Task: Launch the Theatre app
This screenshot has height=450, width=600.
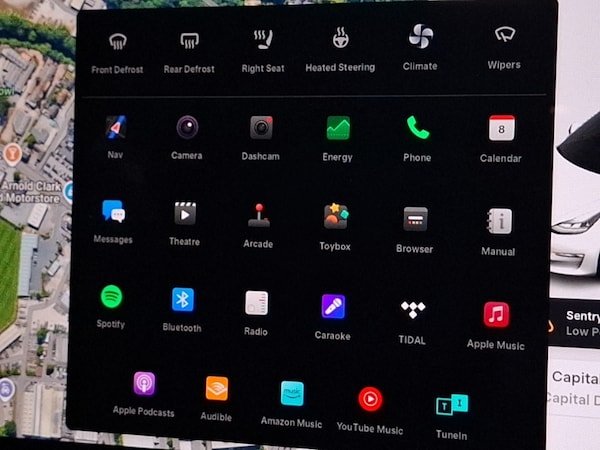Action: [x=184, y=213]
